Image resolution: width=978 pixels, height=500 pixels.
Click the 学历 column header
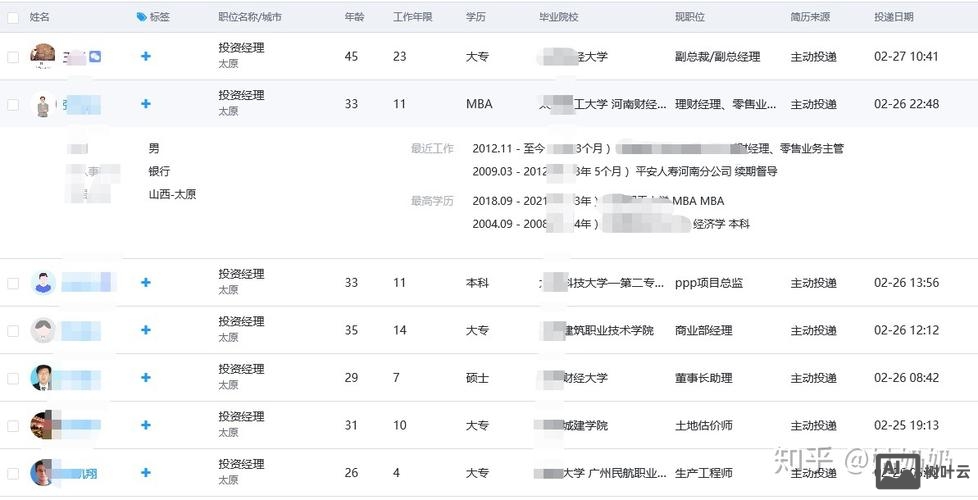[x=475, y=17]
